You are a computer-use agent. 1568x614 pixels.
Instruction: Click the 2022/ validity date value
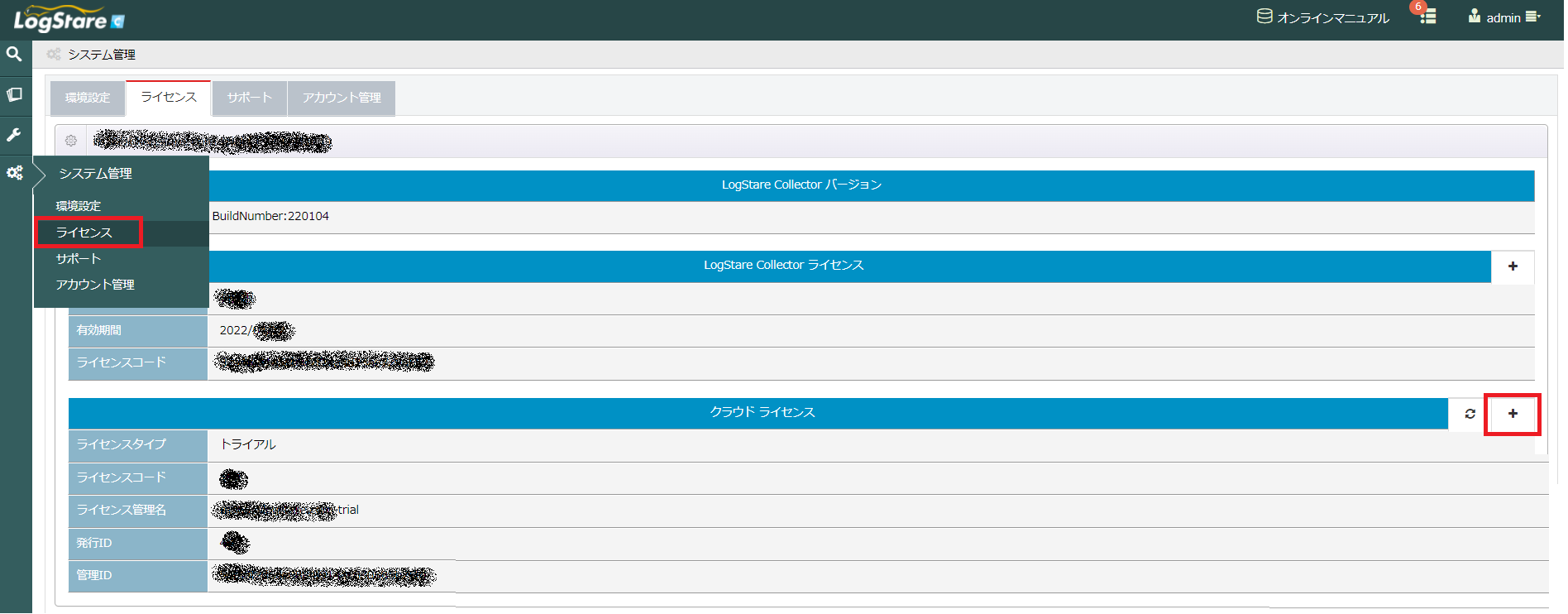click(256, 330)
